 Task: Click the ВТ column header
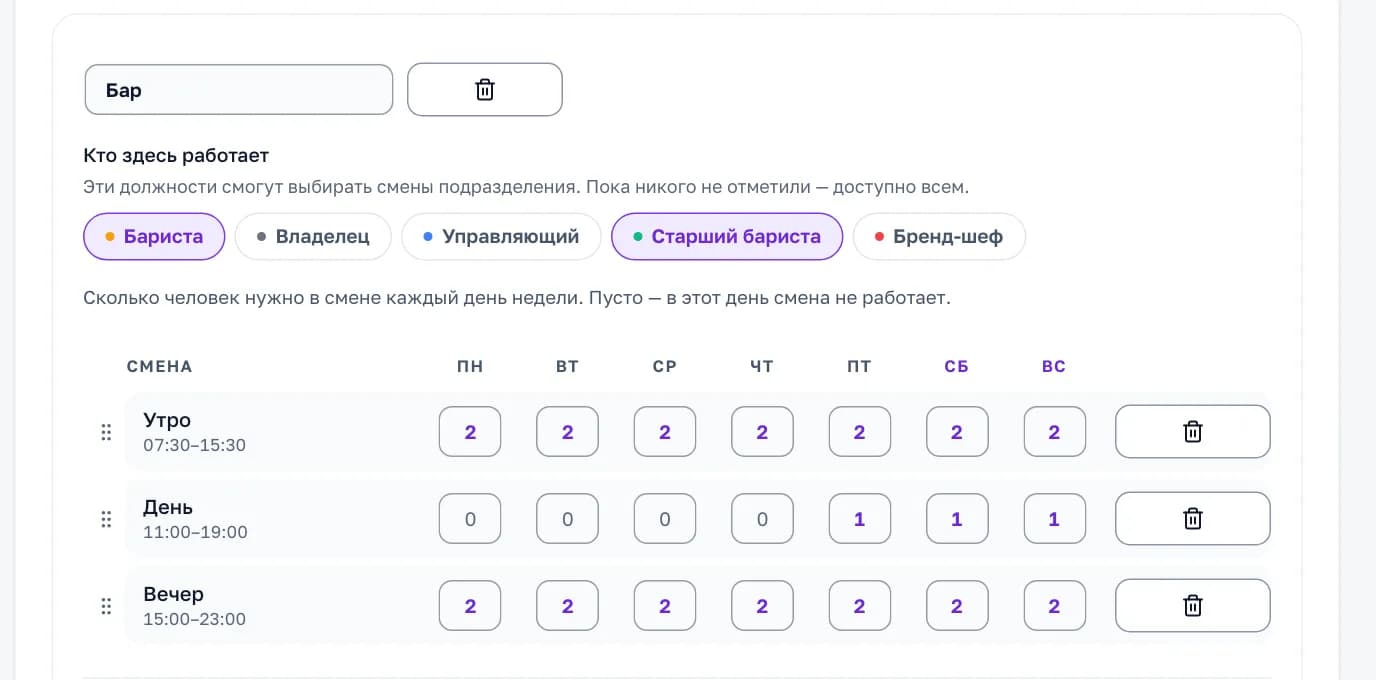coord(567,366)
